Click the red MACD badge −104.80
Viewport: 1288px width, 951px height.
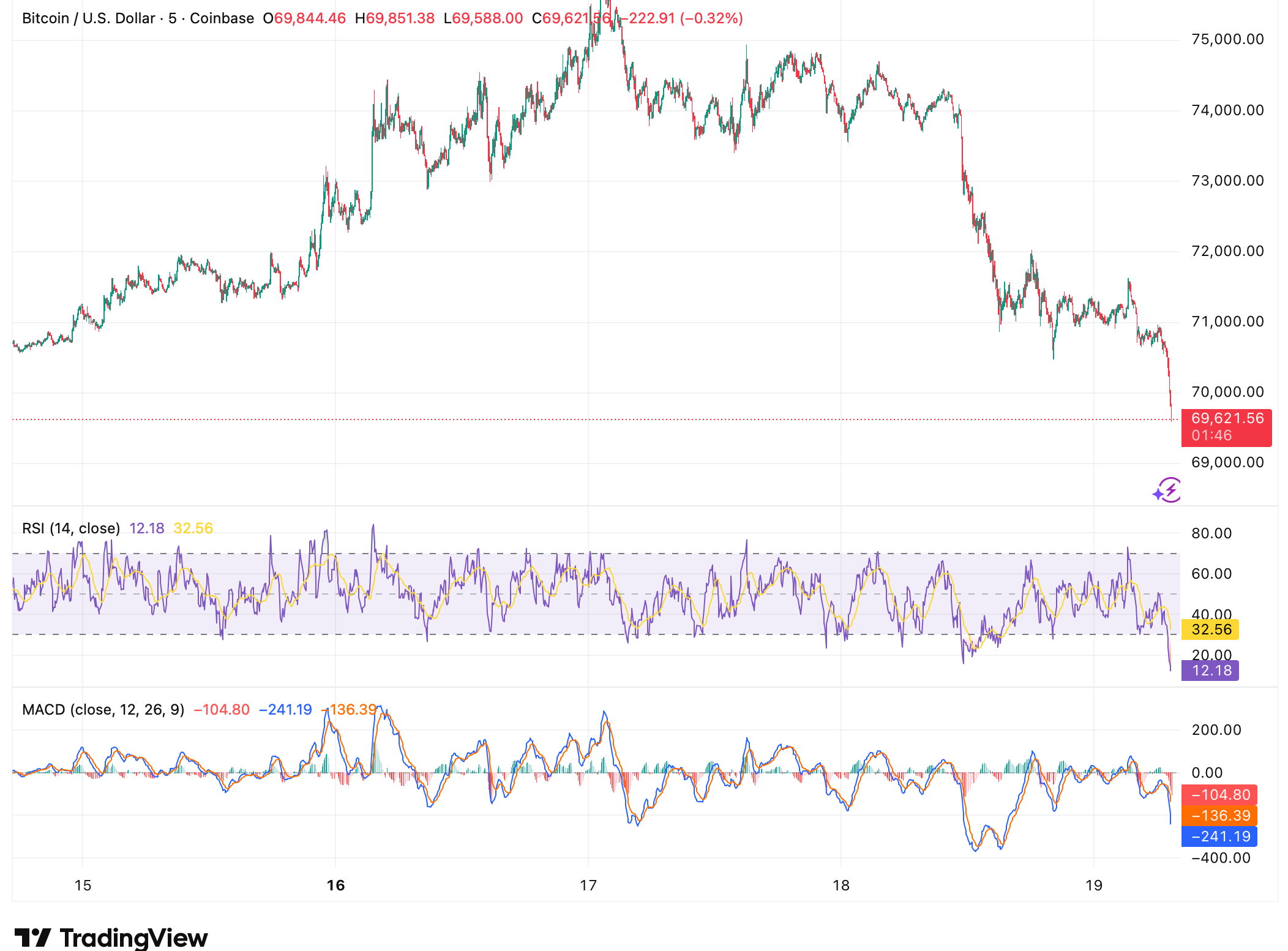point(1220,795)
